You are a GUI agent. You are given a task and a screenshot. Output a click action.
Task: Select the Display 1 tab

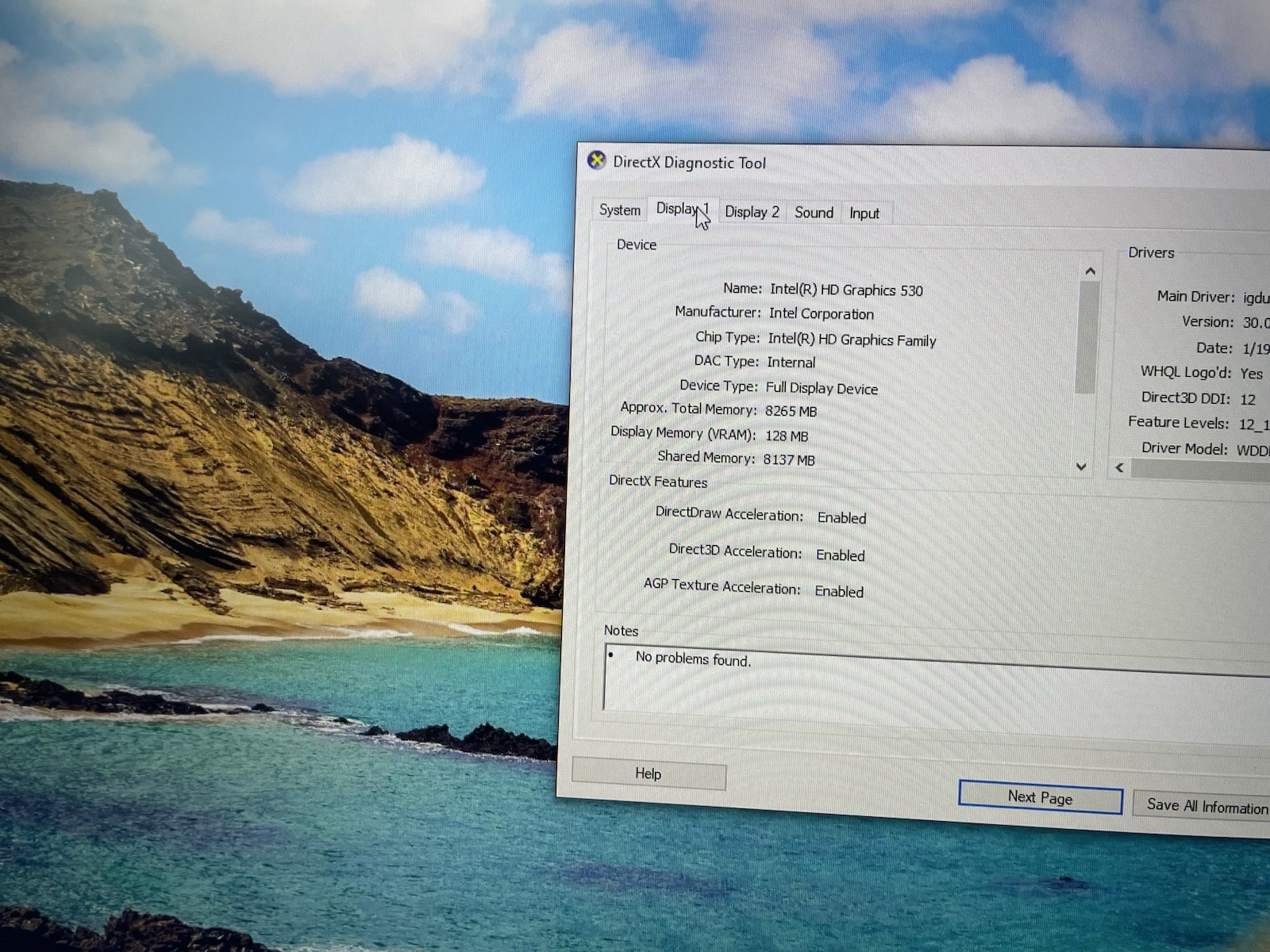tap(683, 209)
